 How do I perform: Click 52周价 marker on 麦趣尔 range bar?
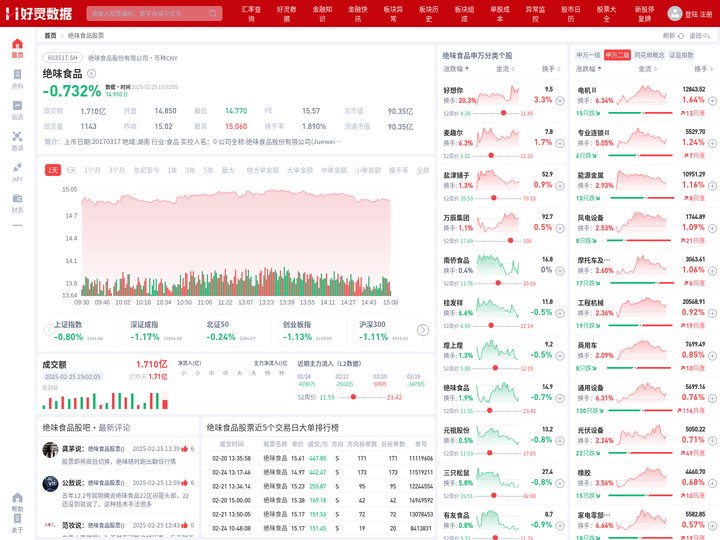pos(491,156)
